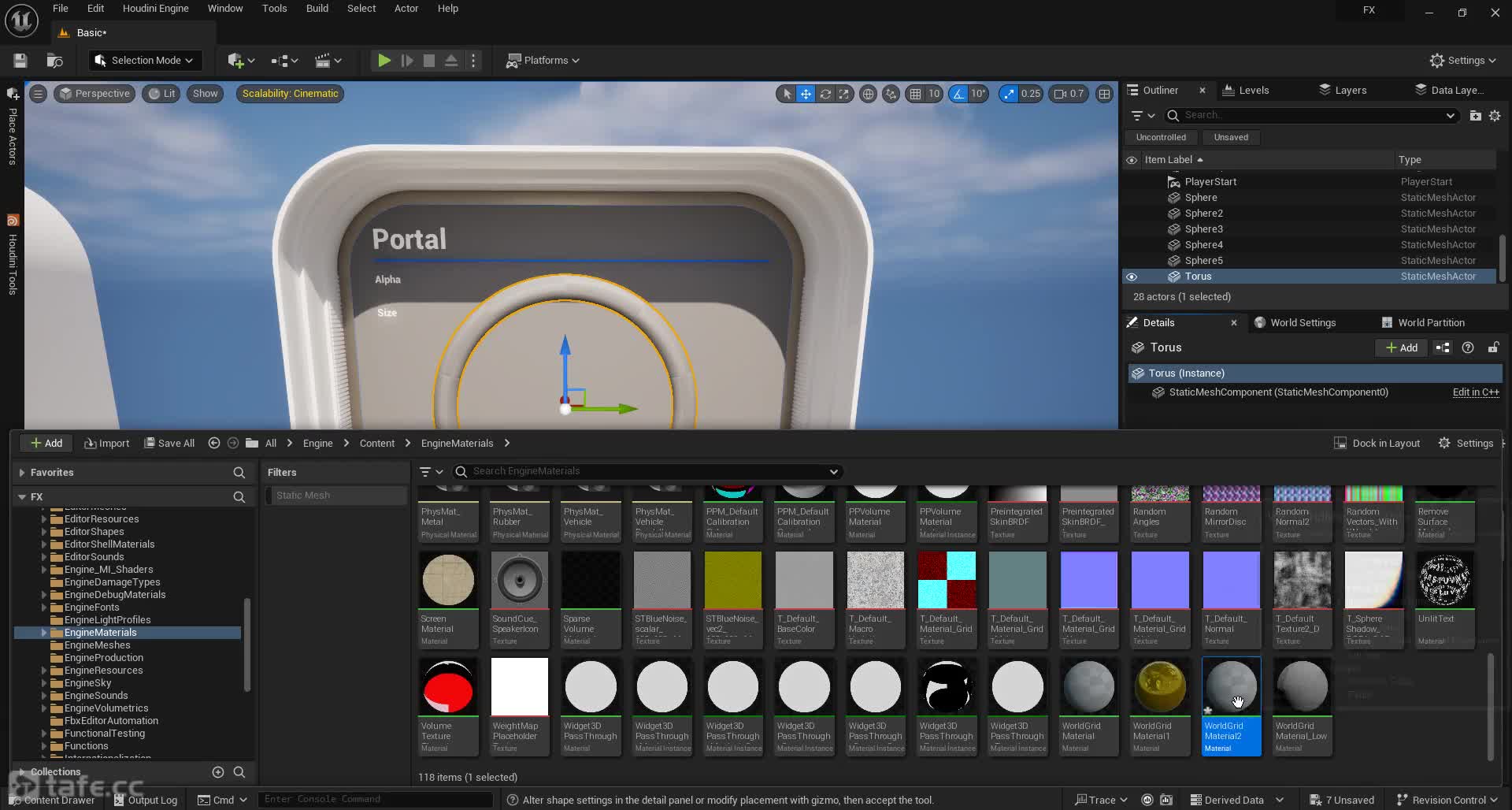Open the viewport layout grid icon

(1105, 94)
